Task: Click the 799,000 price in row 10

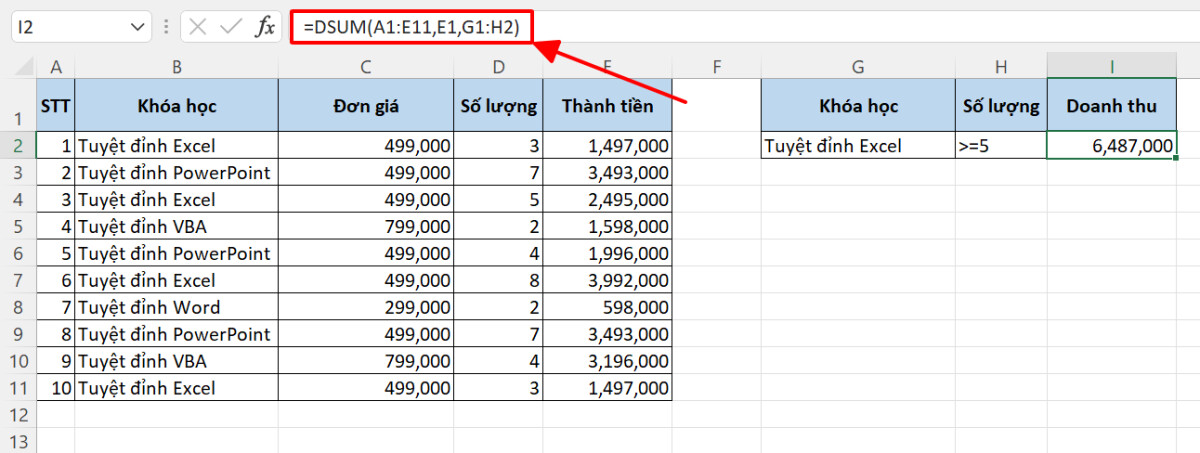Action: pos(366,361)
